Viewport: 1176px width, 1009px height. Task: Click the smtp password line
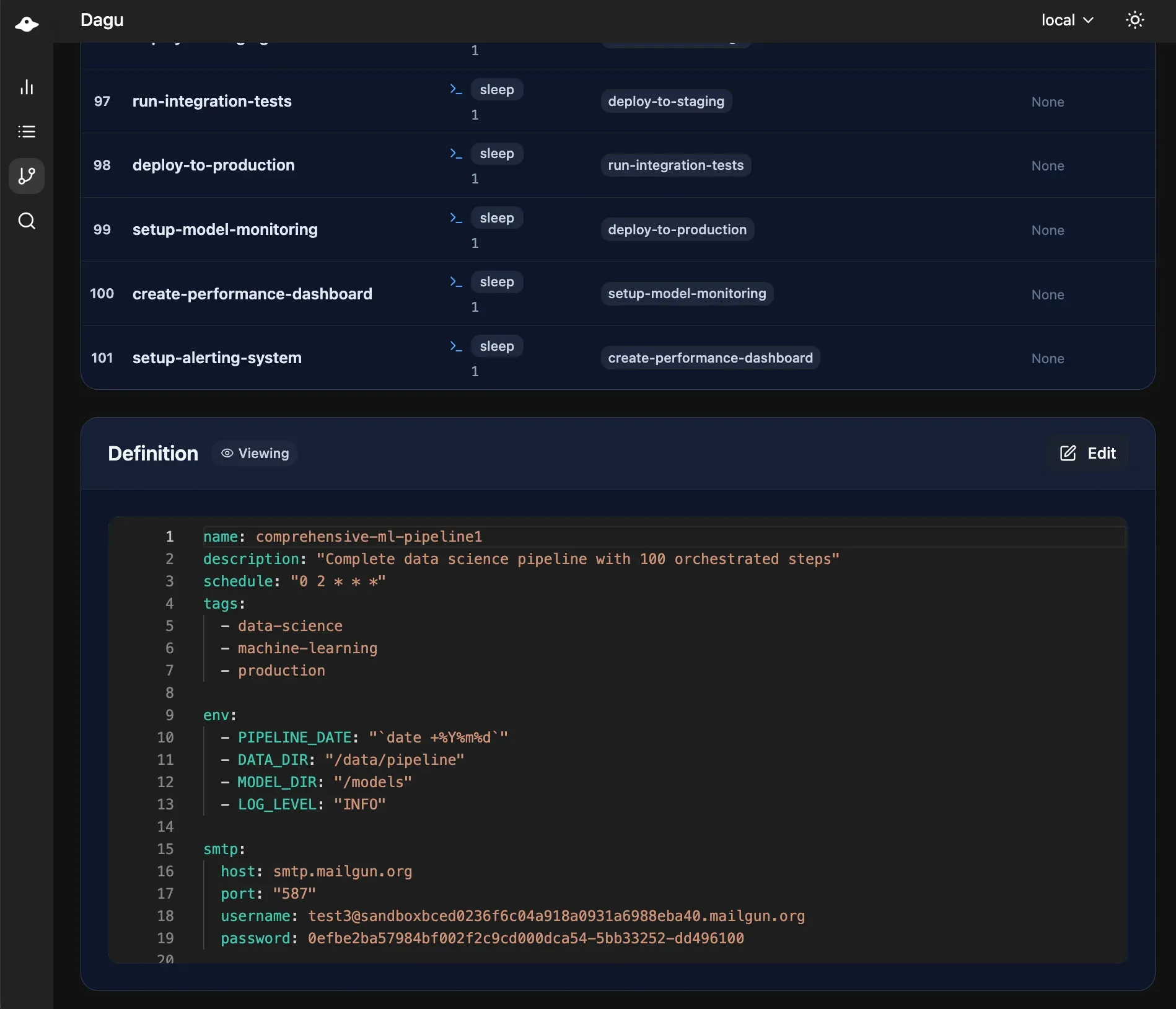(x=483, y=938)
